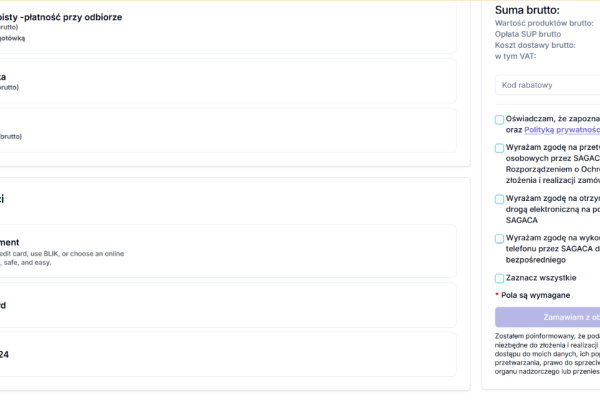
Task: Enable the electronic communication consent checkbox
Action: tap(500, 199)
